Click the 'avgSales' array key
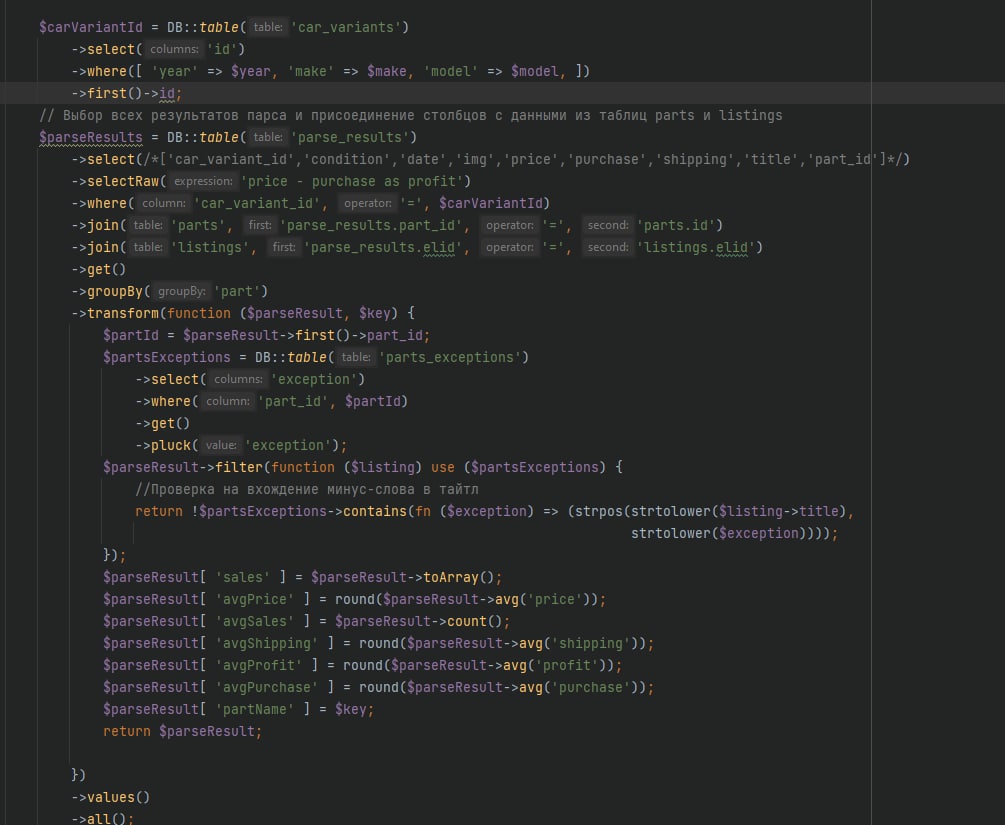1005x825 pixels. click(x=254, y=621)
